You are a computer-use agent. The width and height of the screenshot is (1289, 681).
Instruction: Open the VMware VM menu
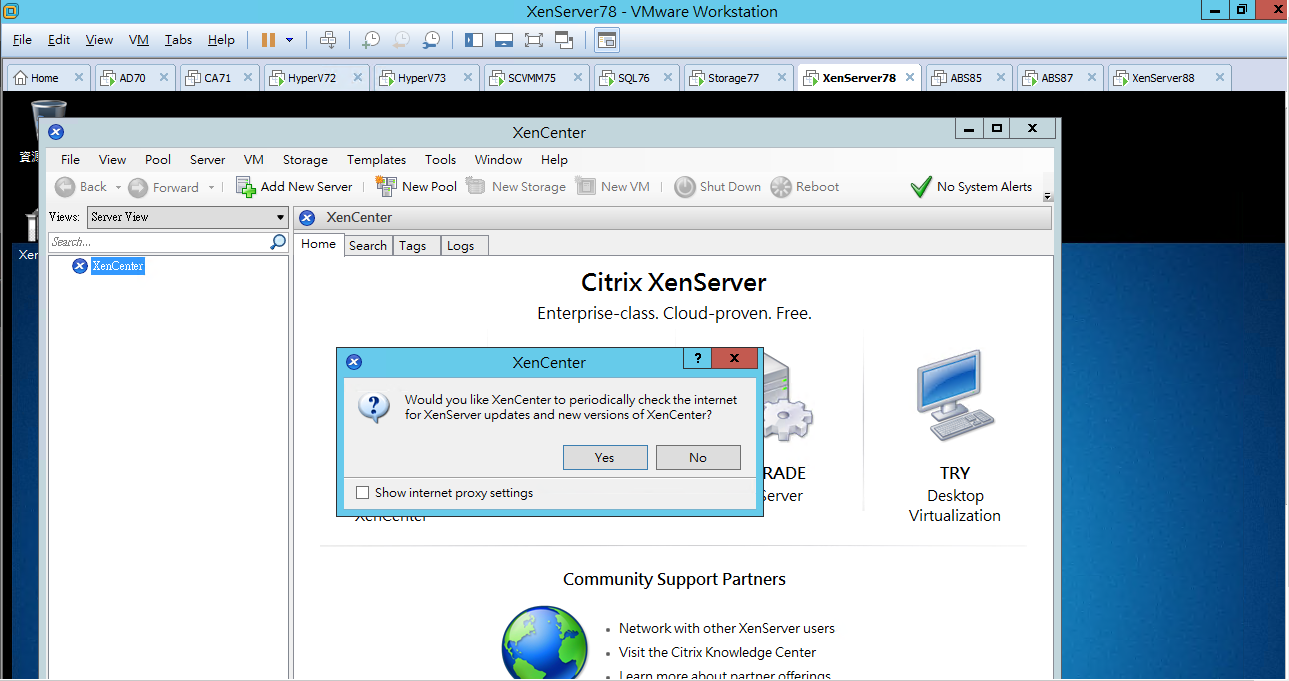point(139,40)
